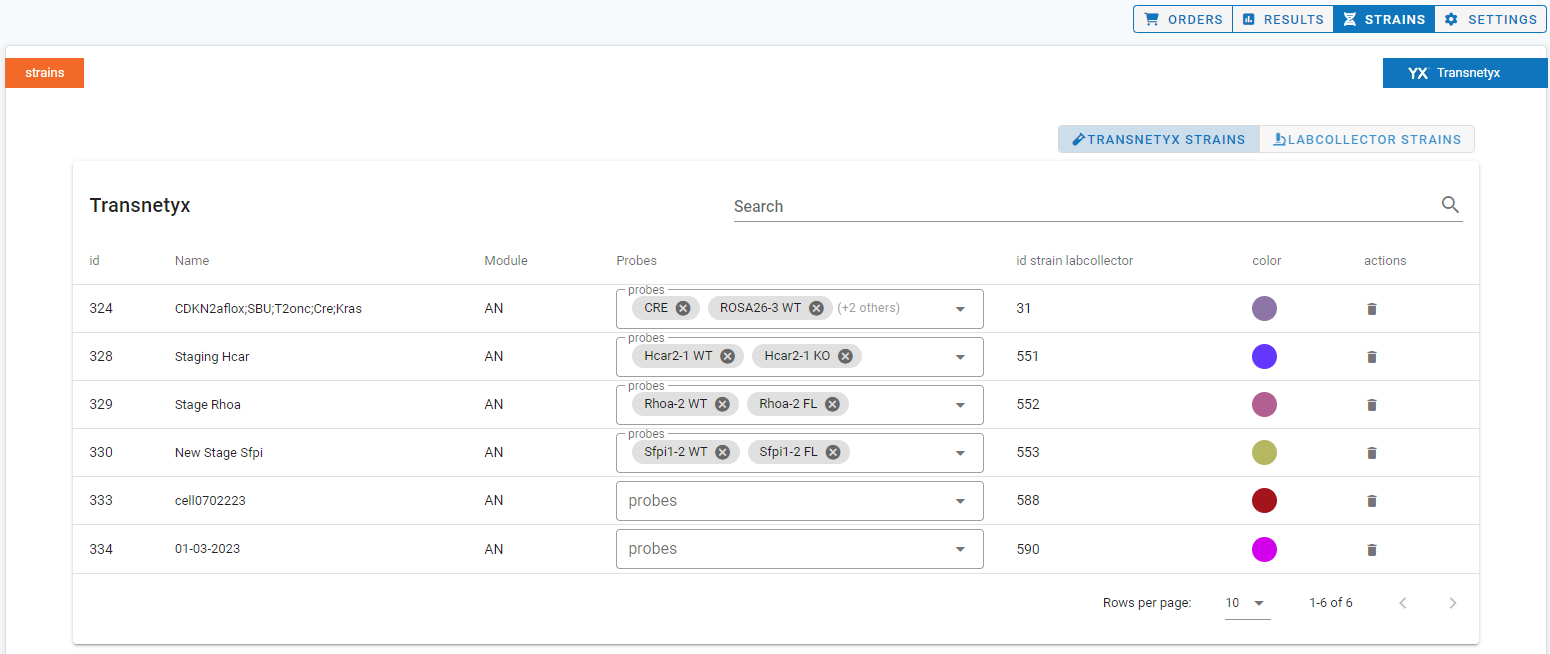The image size is (1550, 654).
Task: Go to previous page arrow
Action: tap(1403, 603)
